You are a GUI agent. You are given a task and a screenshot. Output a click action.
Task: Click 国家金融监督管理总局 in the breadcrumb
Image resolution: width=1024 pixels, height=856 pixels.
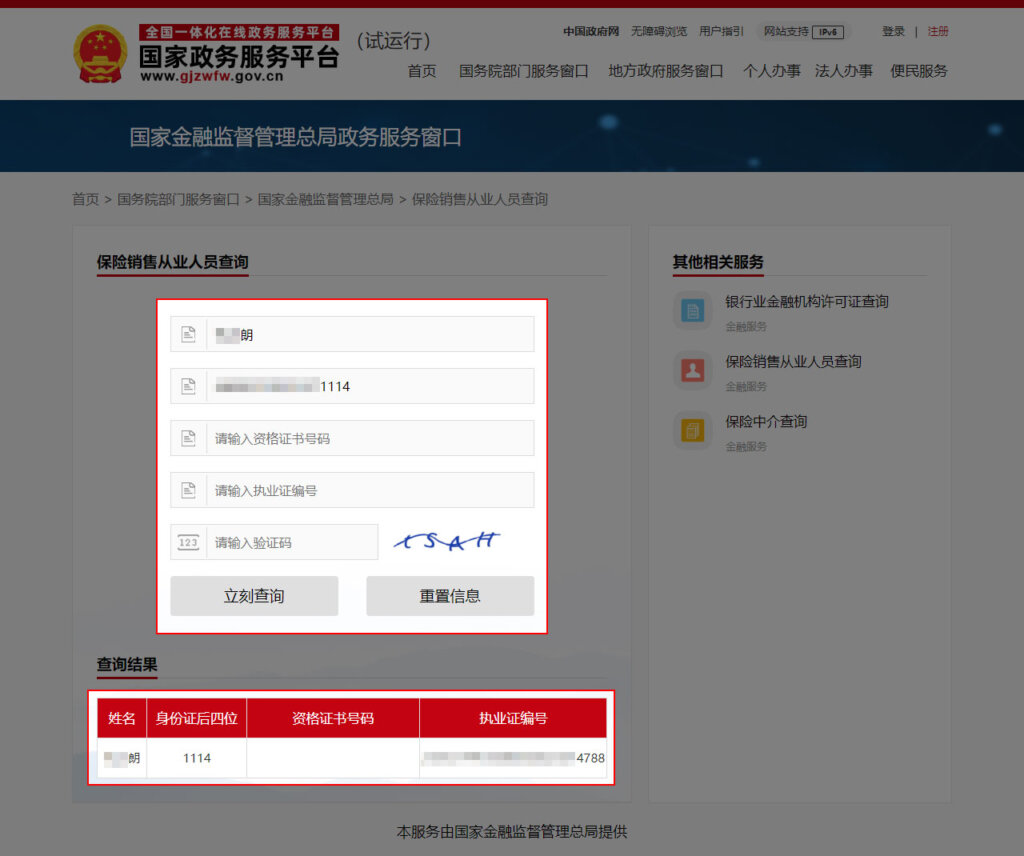click(325, 199)
